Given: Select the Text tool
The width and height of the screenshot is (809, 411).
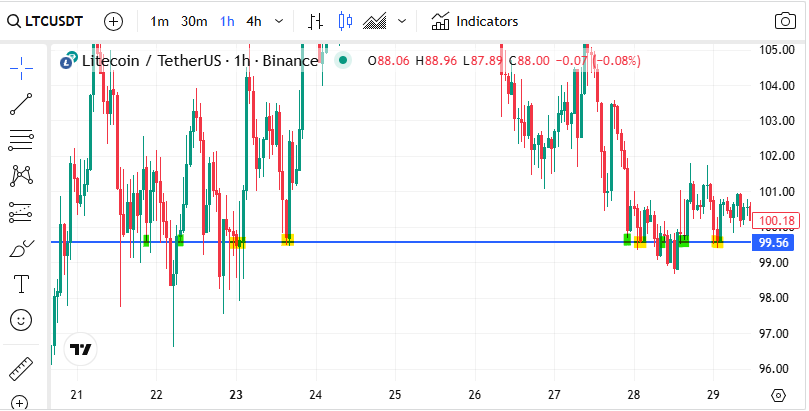Looking at the screenshot, I should coord(21,284).
